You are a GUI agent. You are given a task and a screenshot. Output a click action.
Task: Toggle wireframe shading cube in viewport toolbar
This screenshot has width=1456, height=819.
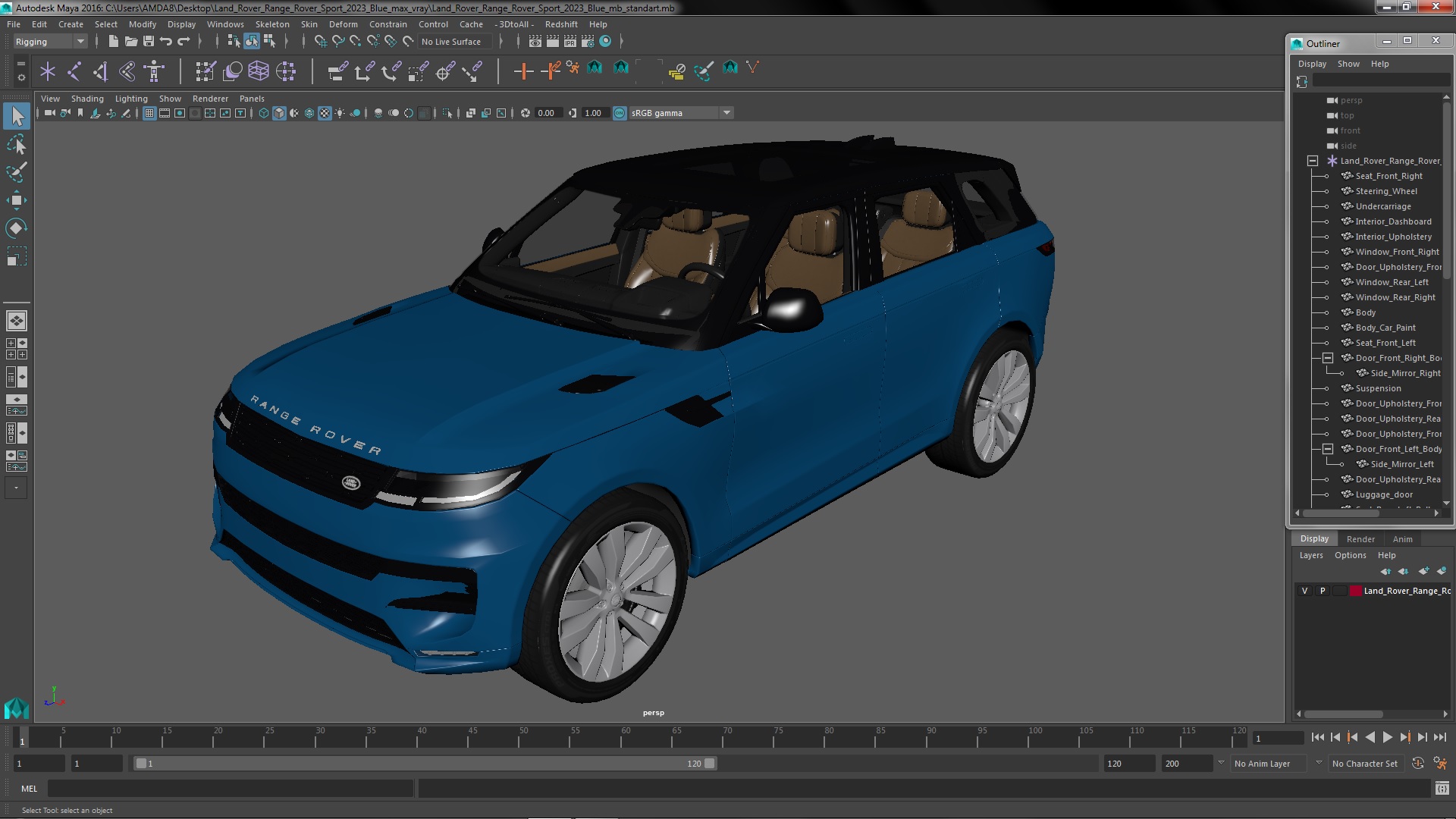(x=264, y=113)
